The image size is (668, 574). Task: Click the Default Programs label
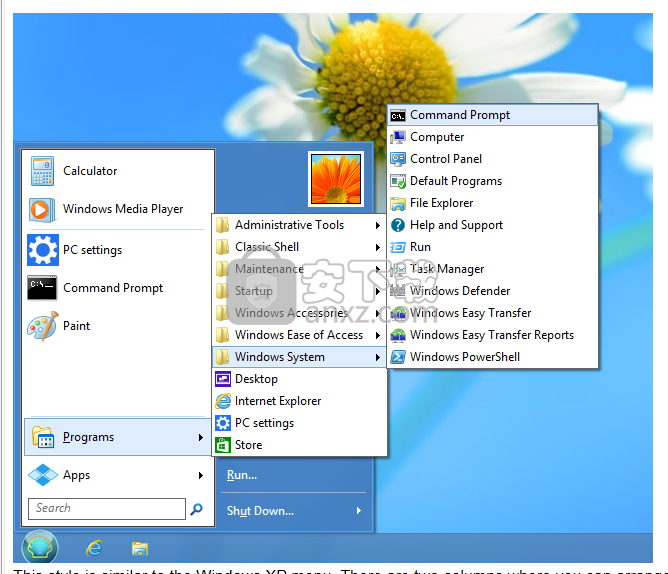456,182
